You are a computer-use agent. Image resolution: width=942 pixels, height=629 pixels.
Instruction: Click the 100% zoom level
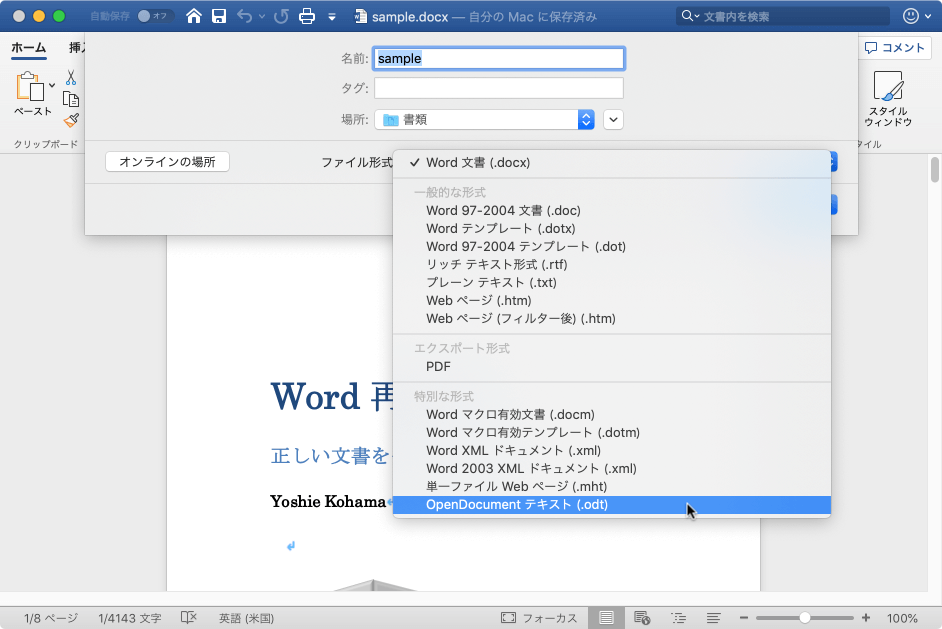(x=902, y=618)
